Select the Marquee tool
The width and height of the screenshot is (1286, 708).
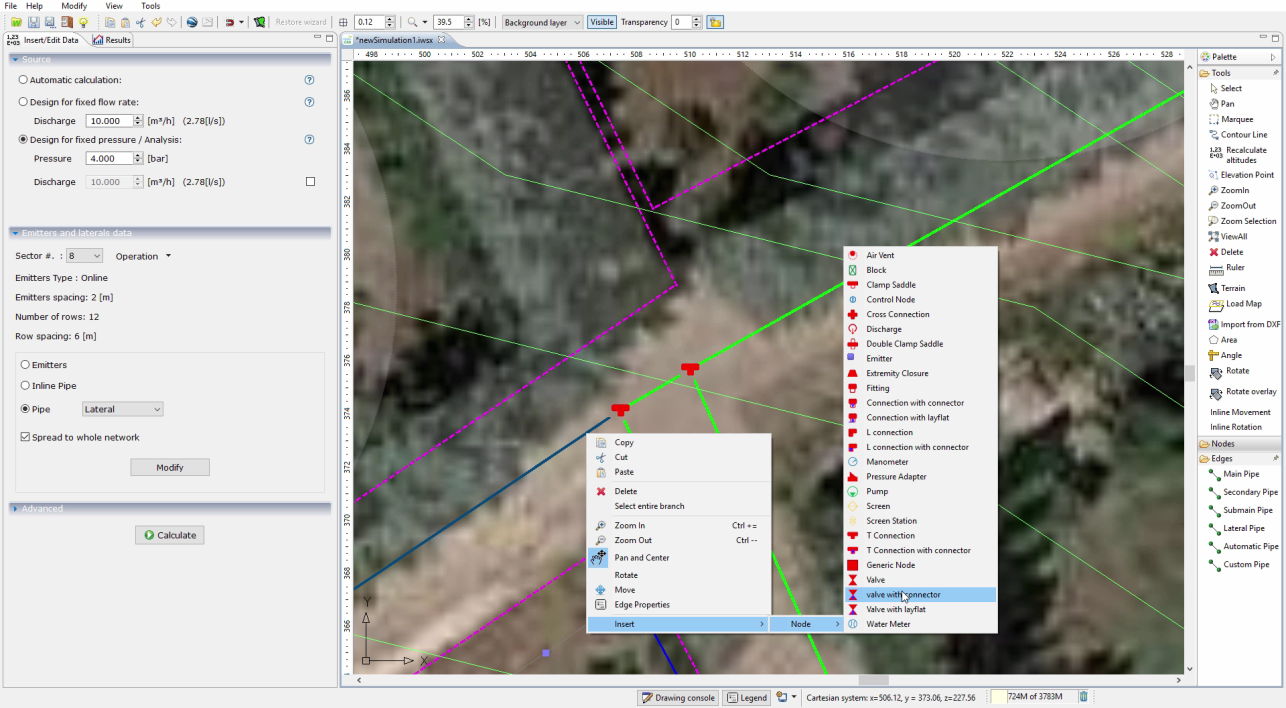pos(1236,119)
